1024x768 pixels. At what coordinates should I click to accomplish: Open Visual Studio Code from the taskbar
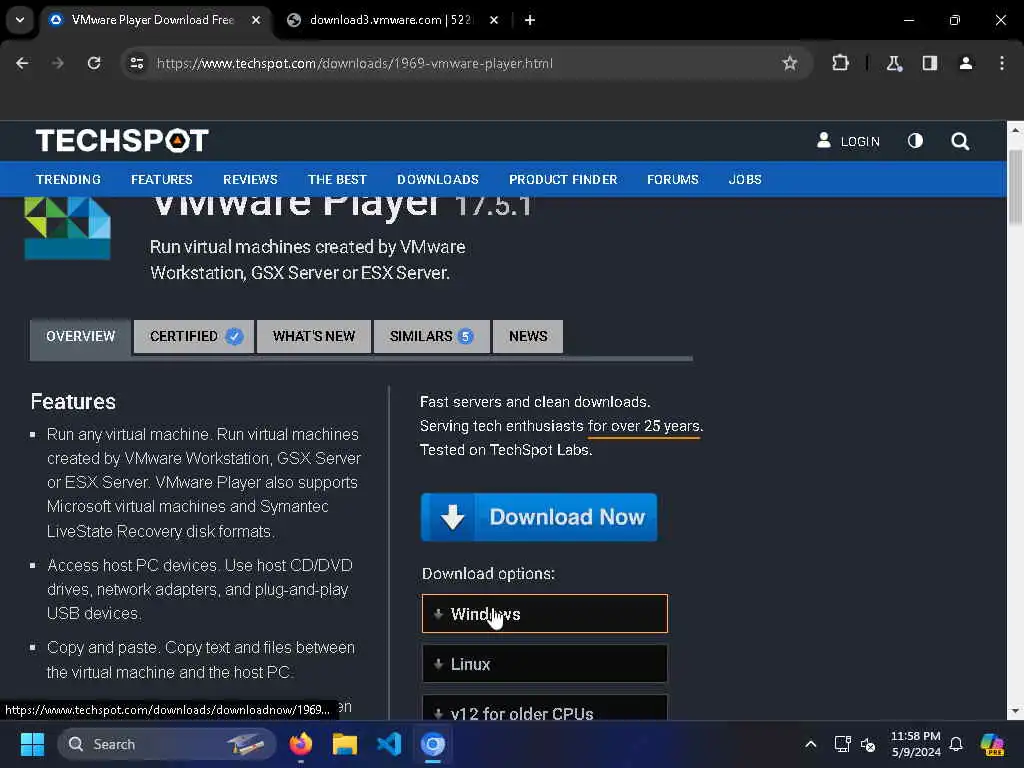click(x=389, y=744)
